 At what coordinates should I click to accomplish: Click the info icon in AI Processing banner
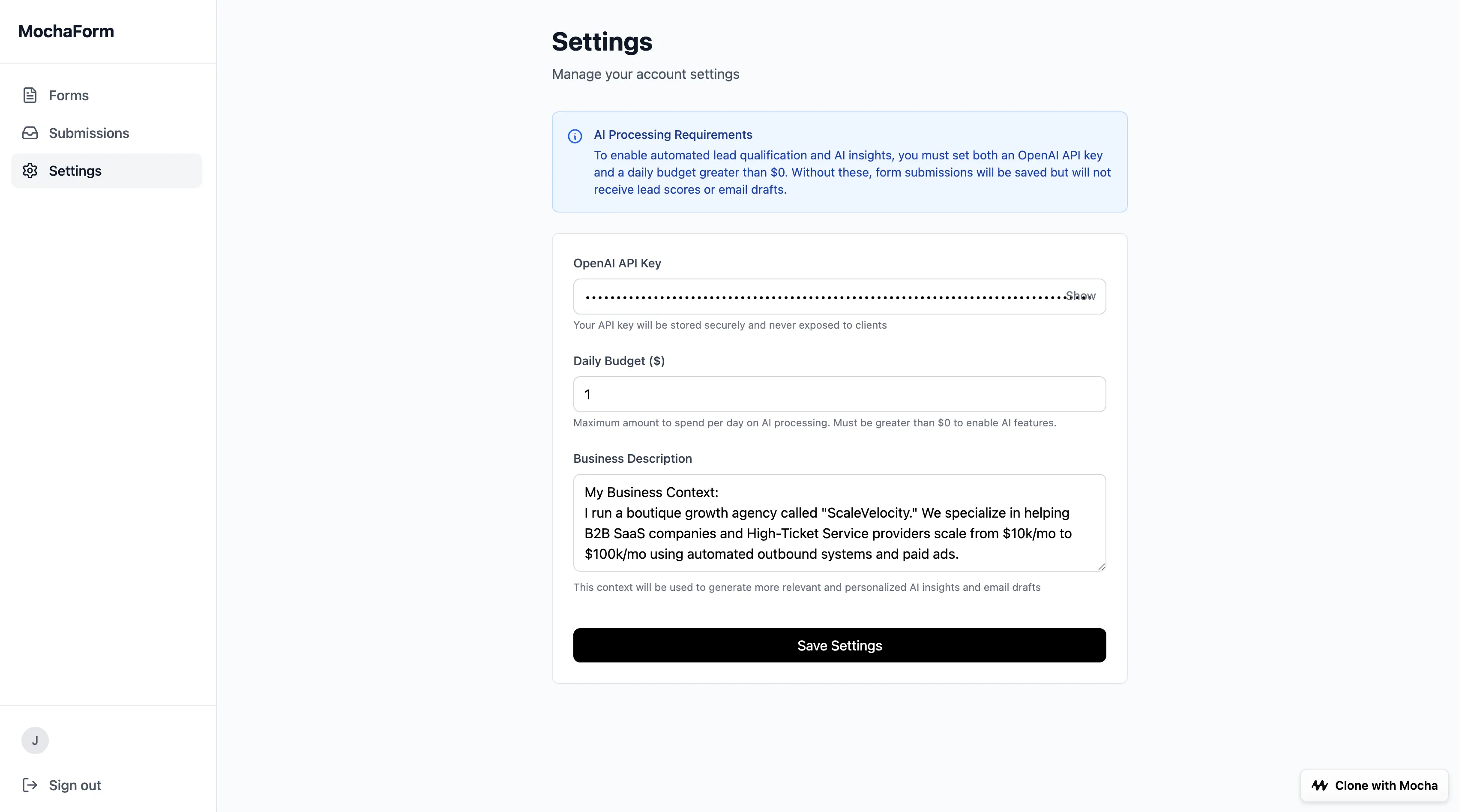click(x=575, y=136)
